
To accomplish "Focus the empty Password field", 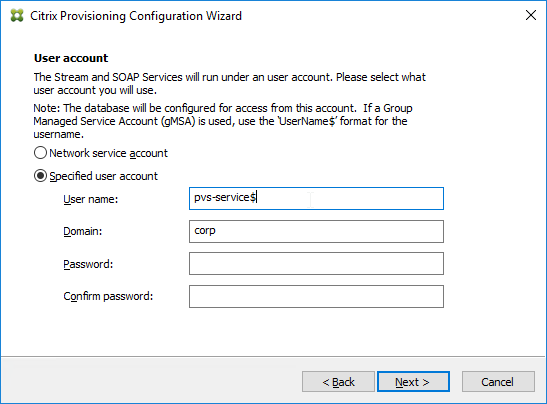I will (x=316, y=263).
